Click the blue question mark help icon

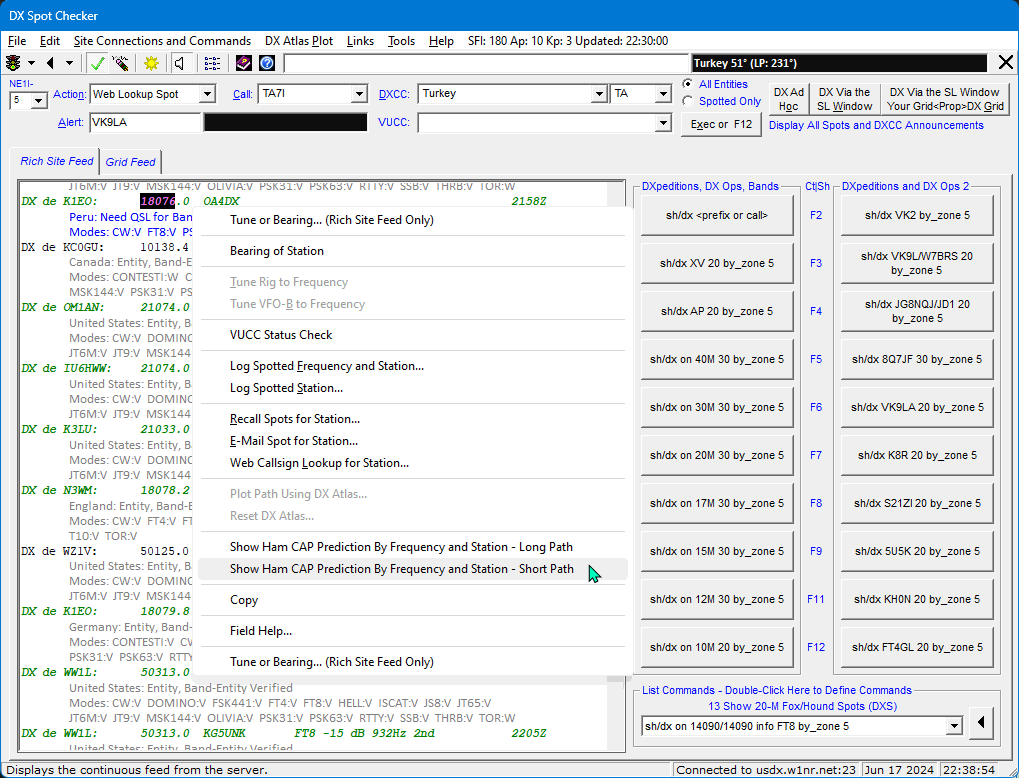(266, 63)
